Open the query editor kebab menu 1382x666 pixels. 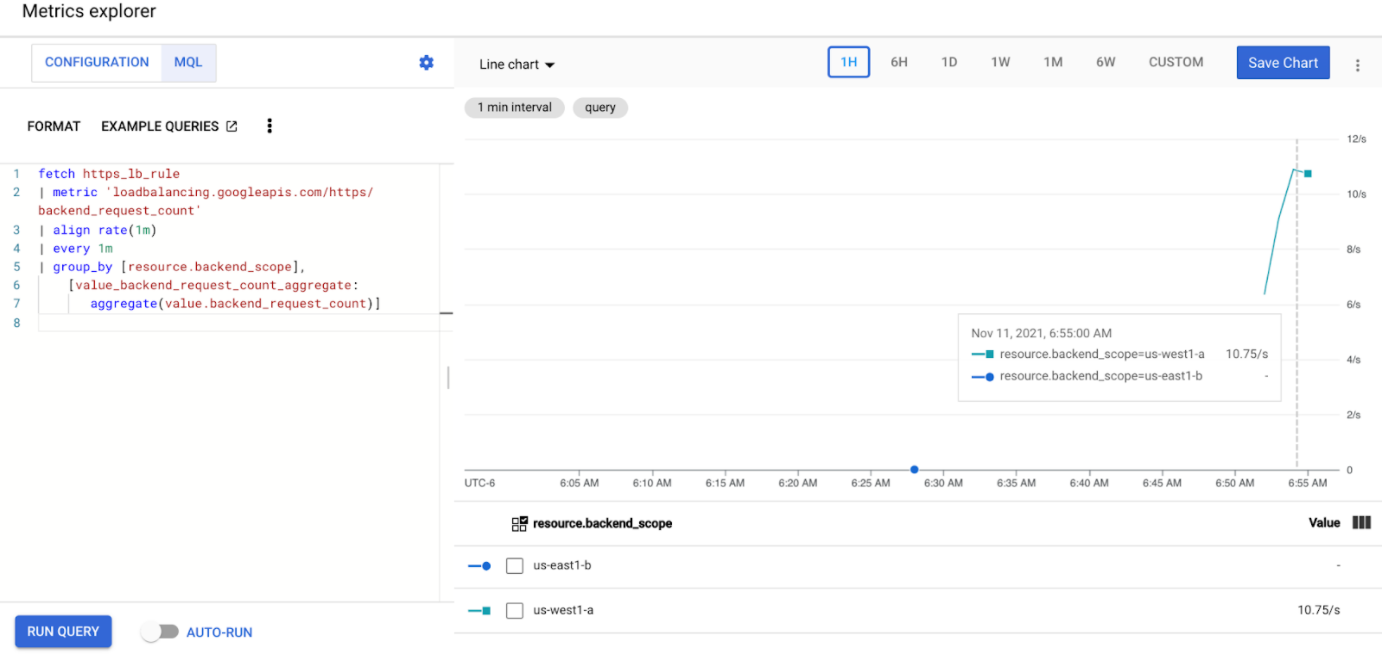(269, 125)
